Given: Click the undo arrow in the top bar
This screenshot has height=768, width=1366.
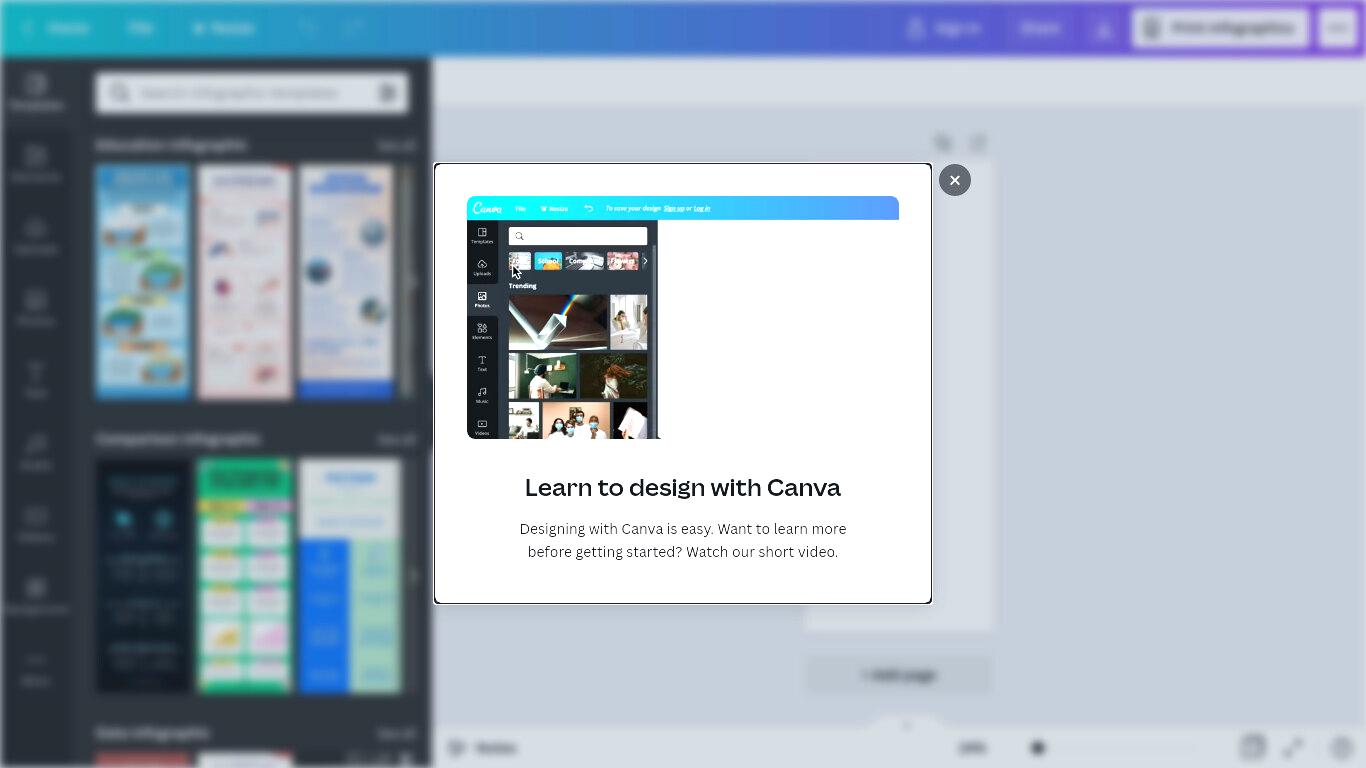Looking at the screenshot, I should [309, 28].
